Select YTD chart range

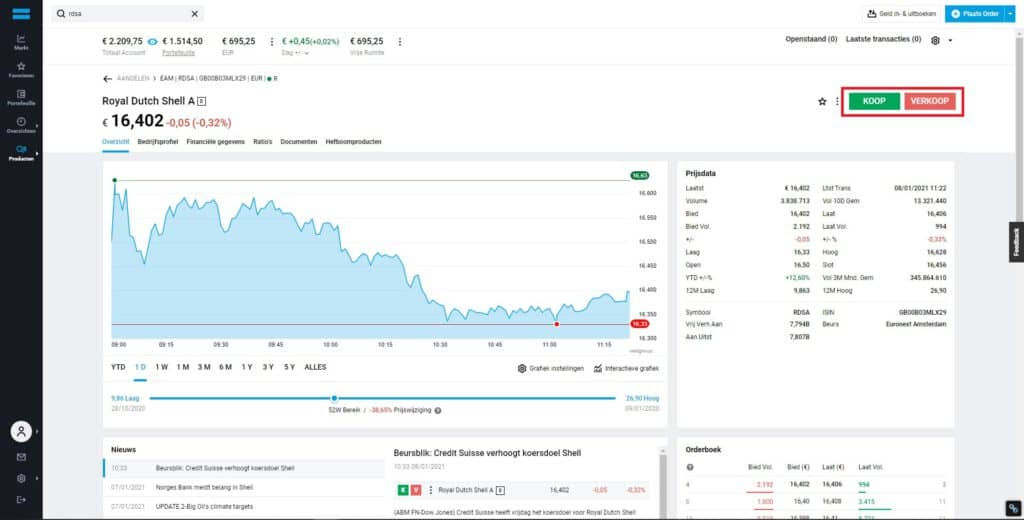(x=118, y=367)
